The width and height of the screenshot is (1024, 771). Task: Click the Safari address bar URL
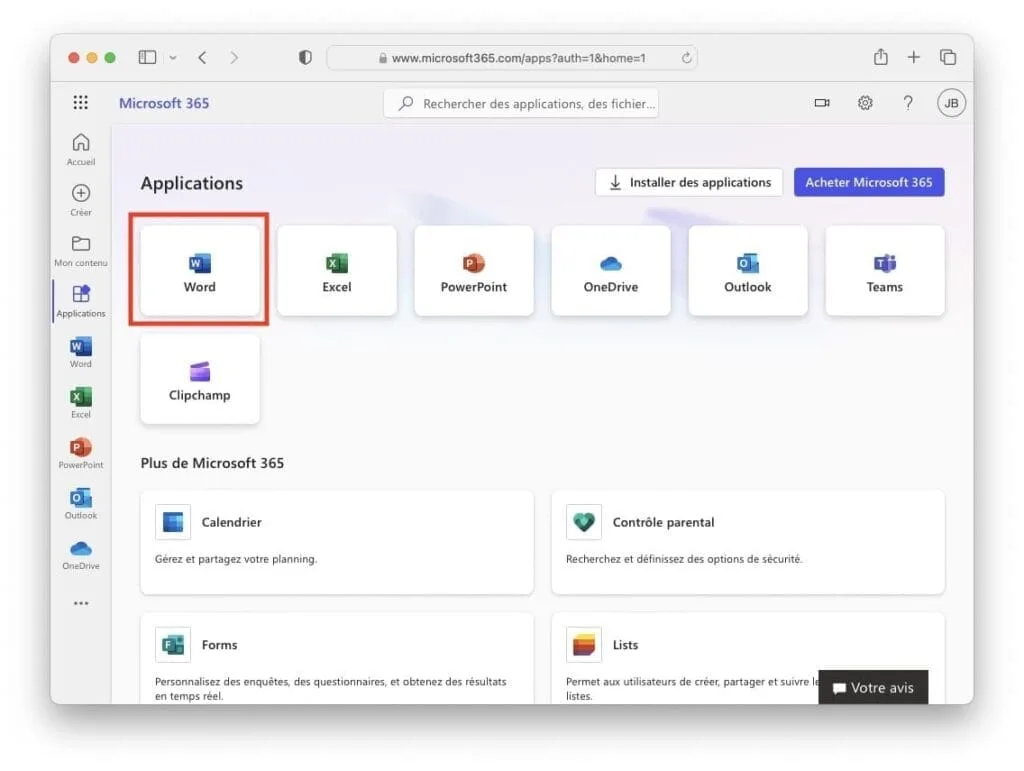coord(512,57)
